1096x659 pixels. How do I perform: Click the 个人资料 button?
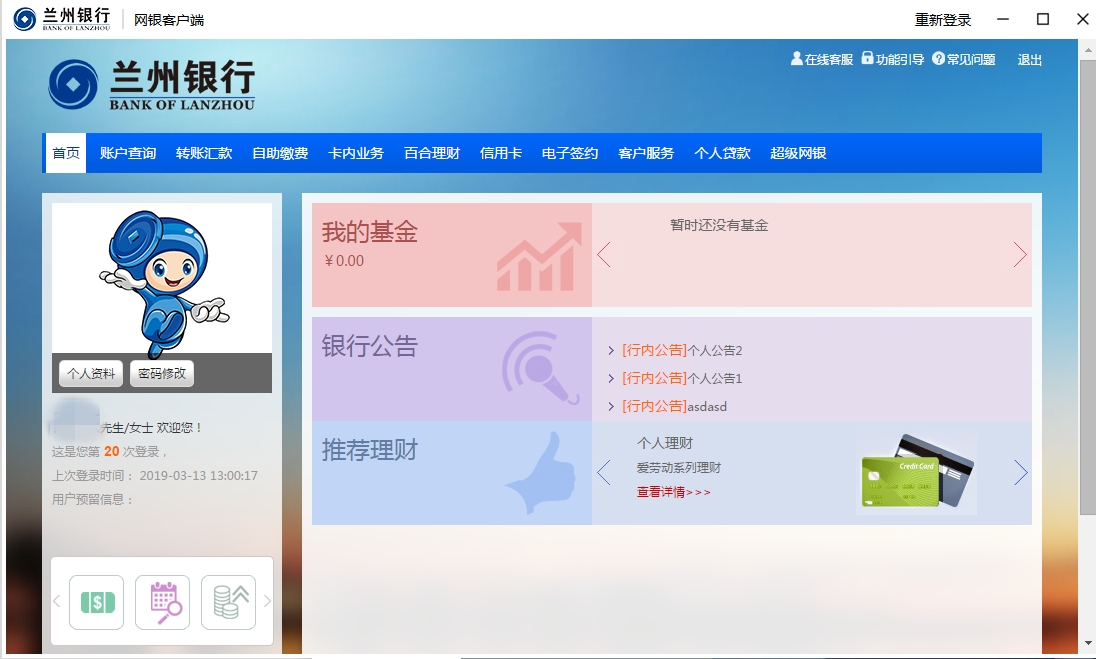pyautogui.click(x=91, y=373)
